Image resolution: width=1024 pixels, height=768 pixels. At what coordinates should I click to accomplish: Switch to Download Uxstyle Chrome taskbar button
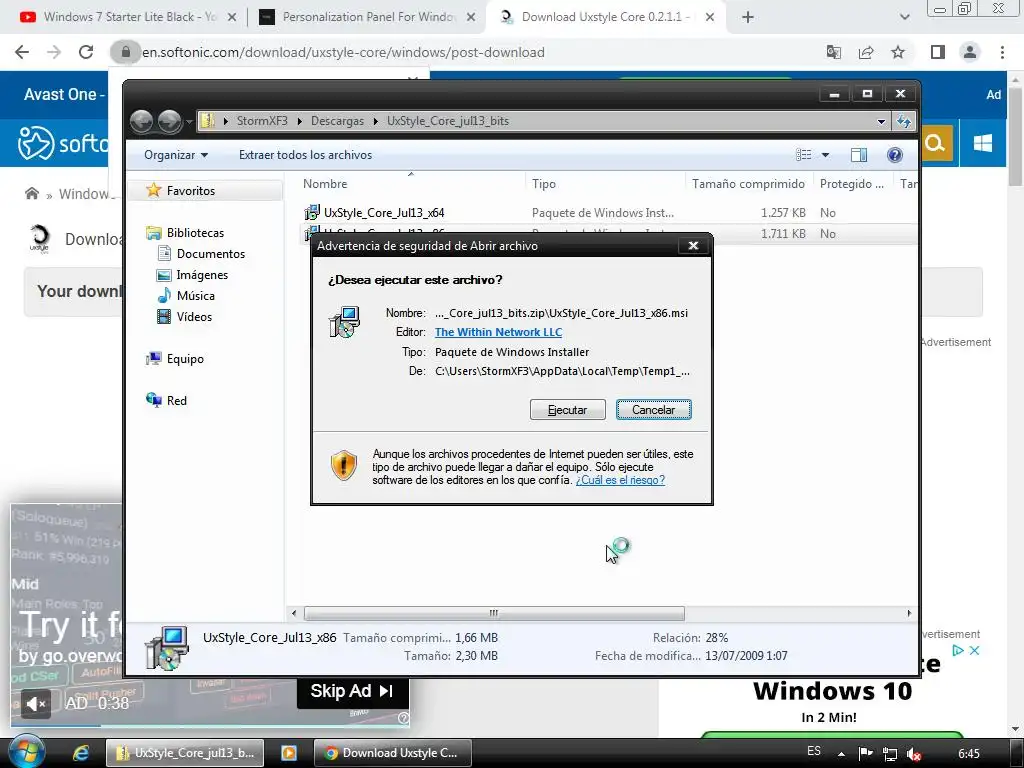tap(391, 753)
